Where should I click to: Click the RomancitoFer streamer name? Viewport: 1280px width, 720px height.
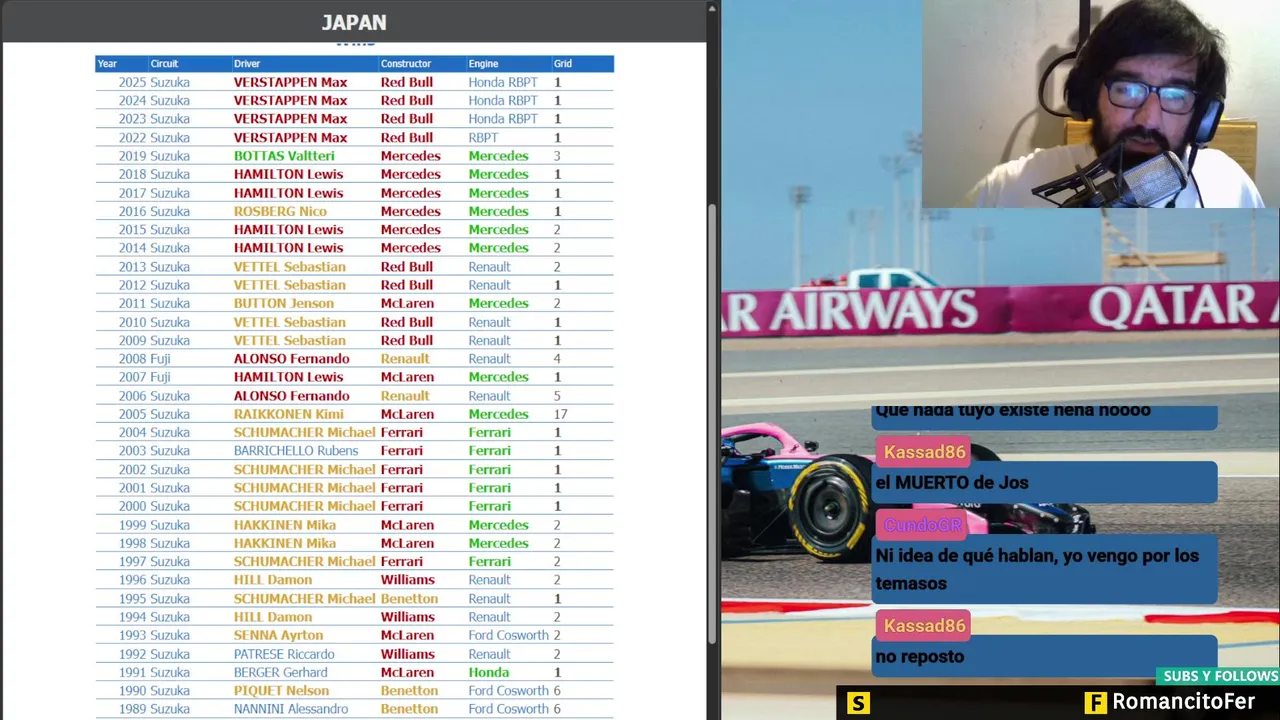pos(1183,702)
